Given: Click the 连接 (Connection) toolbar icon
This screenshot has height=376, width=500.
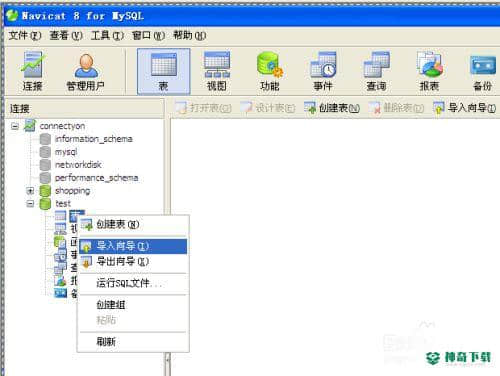Looking at the screenshot, I should 32,71.
